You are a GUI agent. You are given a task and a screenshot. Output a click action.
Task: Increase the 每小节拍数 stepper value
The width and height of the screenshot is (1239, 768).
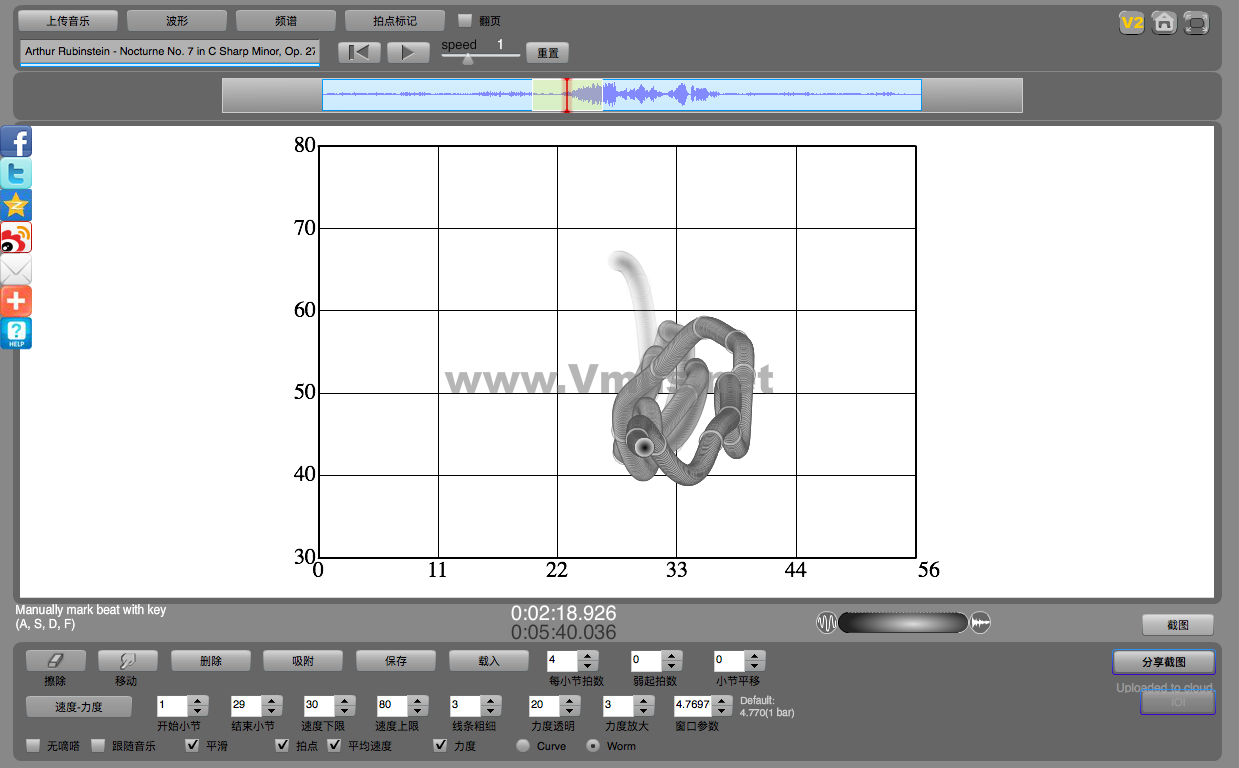pyautogui.click(x=588, y=655)
